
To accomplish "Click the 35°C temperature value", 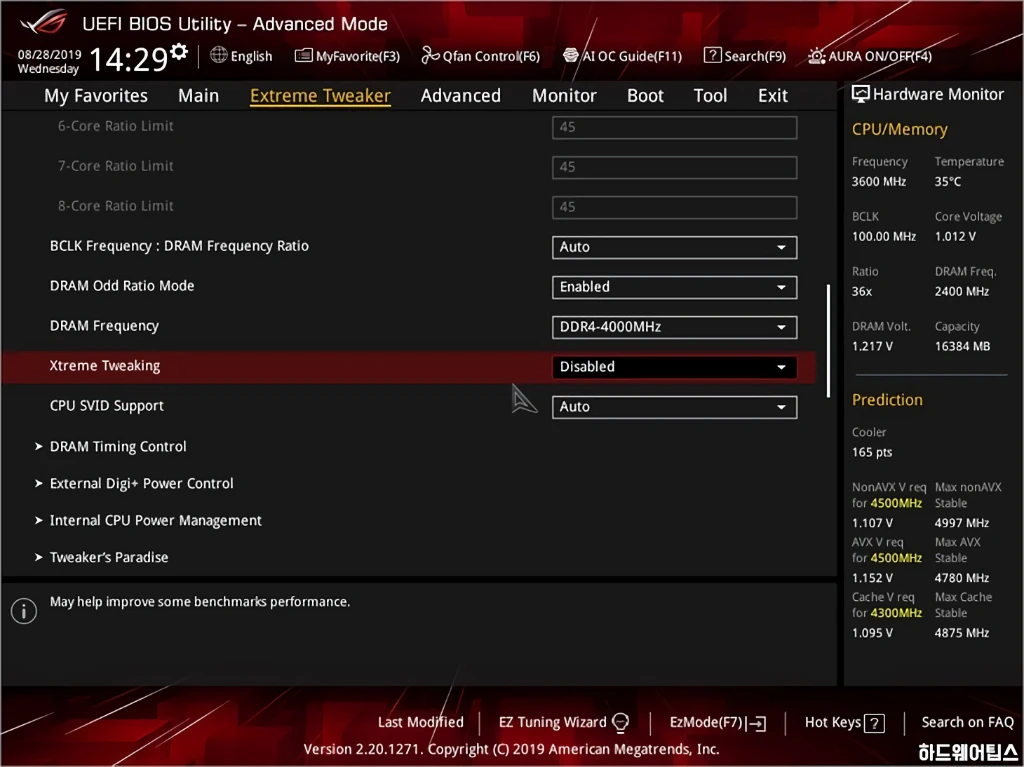I will [x=948, y=182].
